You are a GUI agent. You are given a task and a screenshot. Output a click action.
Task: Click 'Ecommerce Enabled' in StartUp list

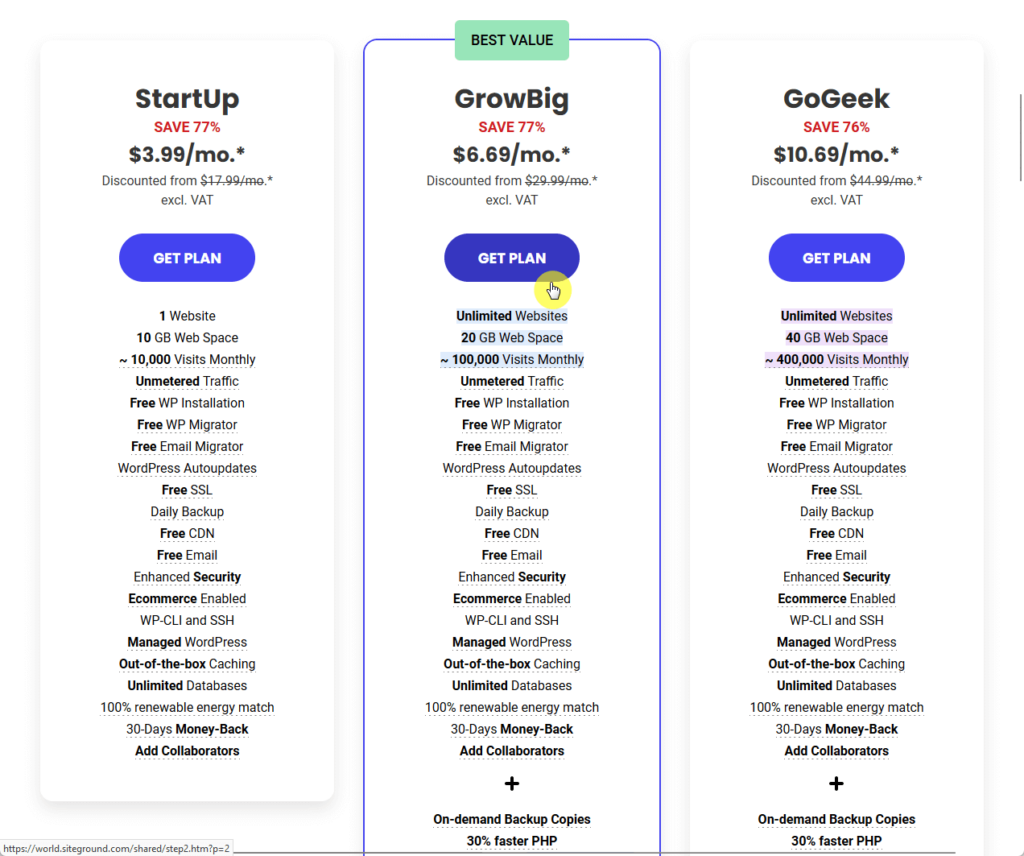pos(187,599)
